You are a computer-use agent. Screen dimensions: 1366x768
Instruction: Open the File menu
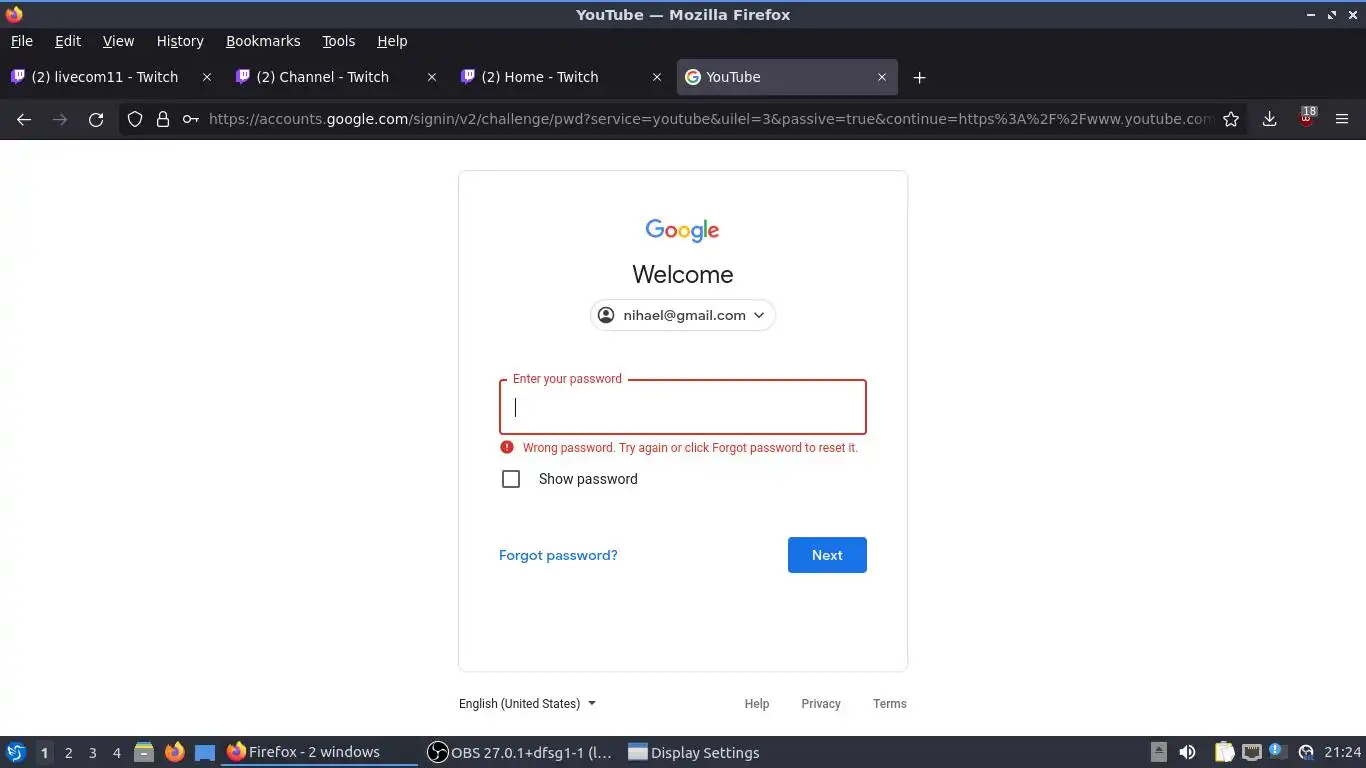21,41
